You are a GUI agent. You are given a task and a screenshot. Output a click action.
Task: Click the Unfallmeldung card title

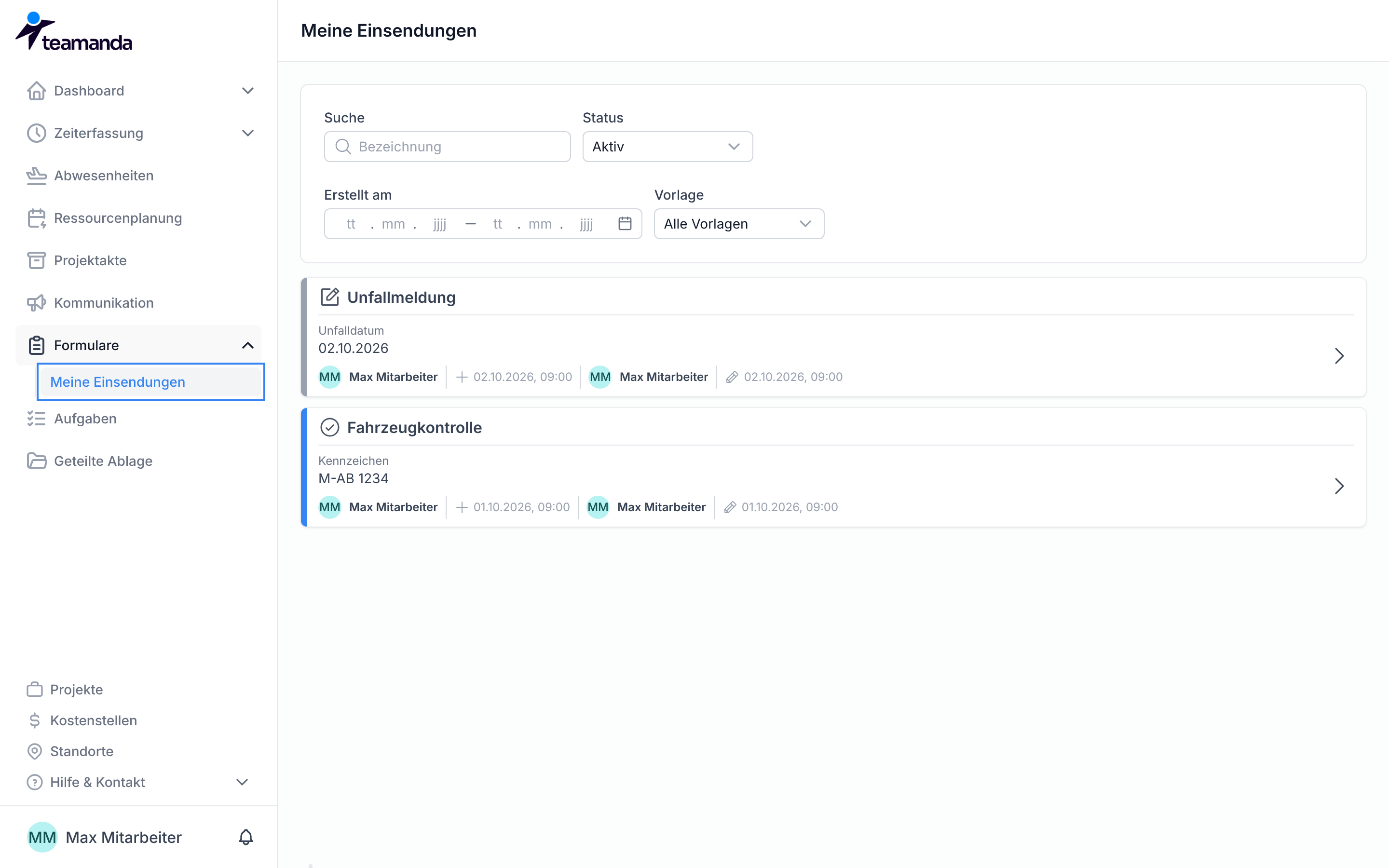tap(401, 298)
